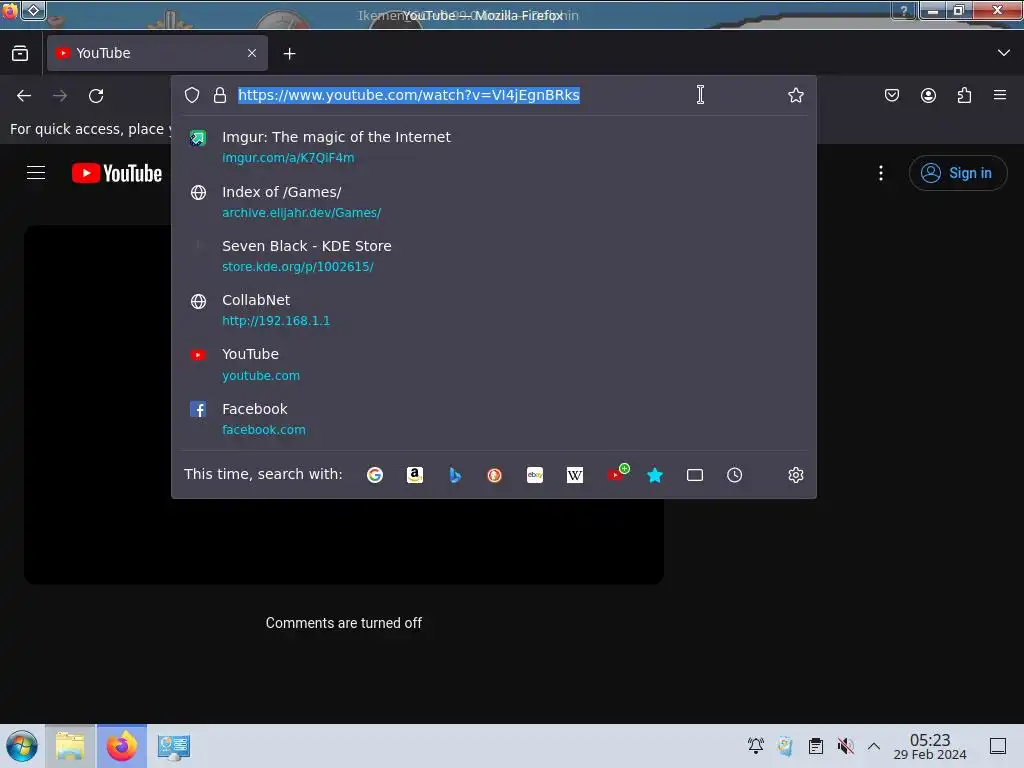Bookmark this page with the star
Viewport: 1024px width, 768px height.
click(795, 95)
